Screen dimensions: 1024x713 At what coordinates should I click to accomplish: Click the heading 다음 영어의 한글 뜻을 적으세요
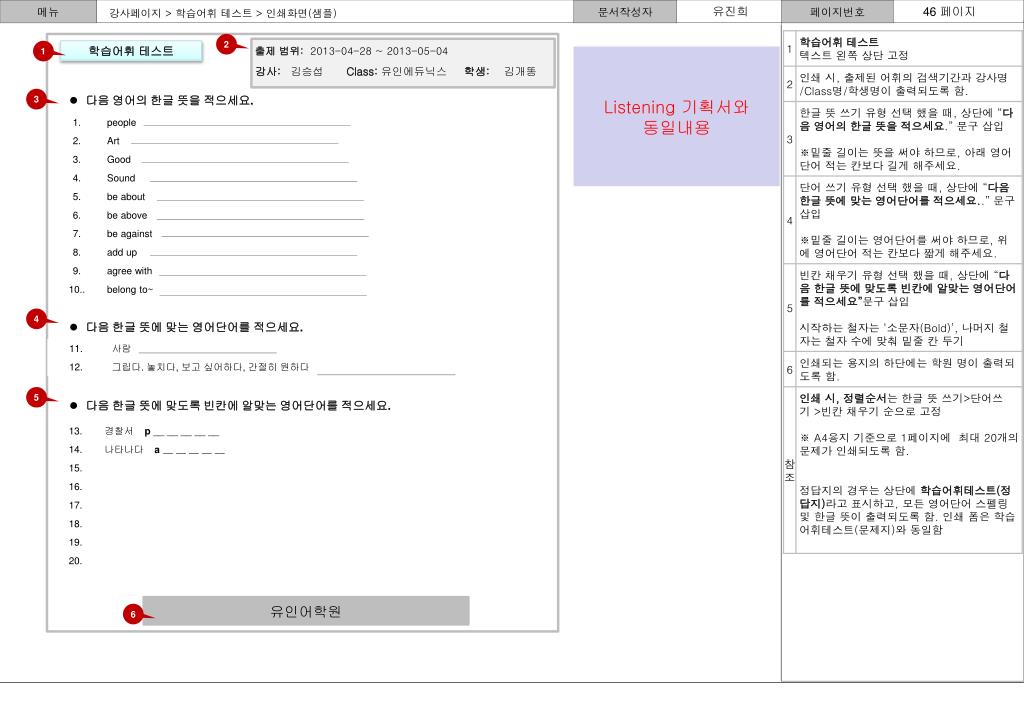click(170, 101)
